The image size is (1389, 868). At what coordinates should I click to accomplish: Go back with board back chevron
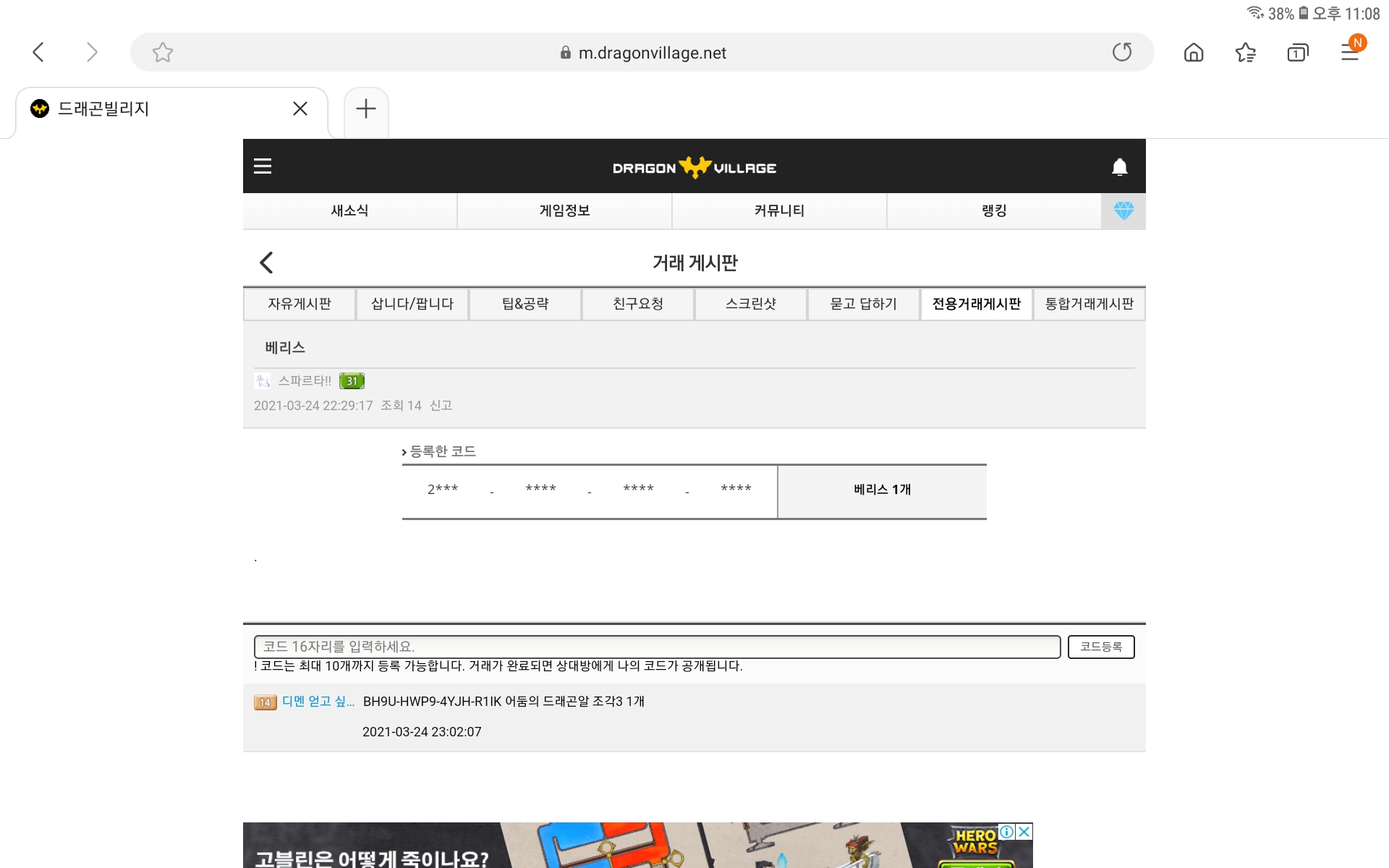(x=266, y=263)
